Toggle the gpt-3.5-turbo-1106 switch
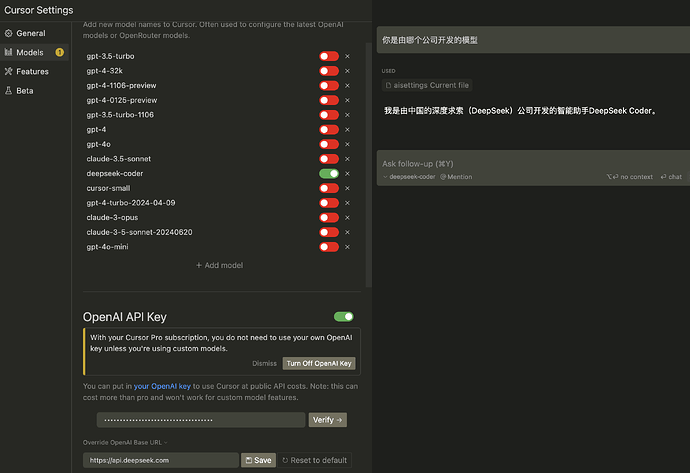The height and width of the screenshot is (473, 690). [329, 115]
